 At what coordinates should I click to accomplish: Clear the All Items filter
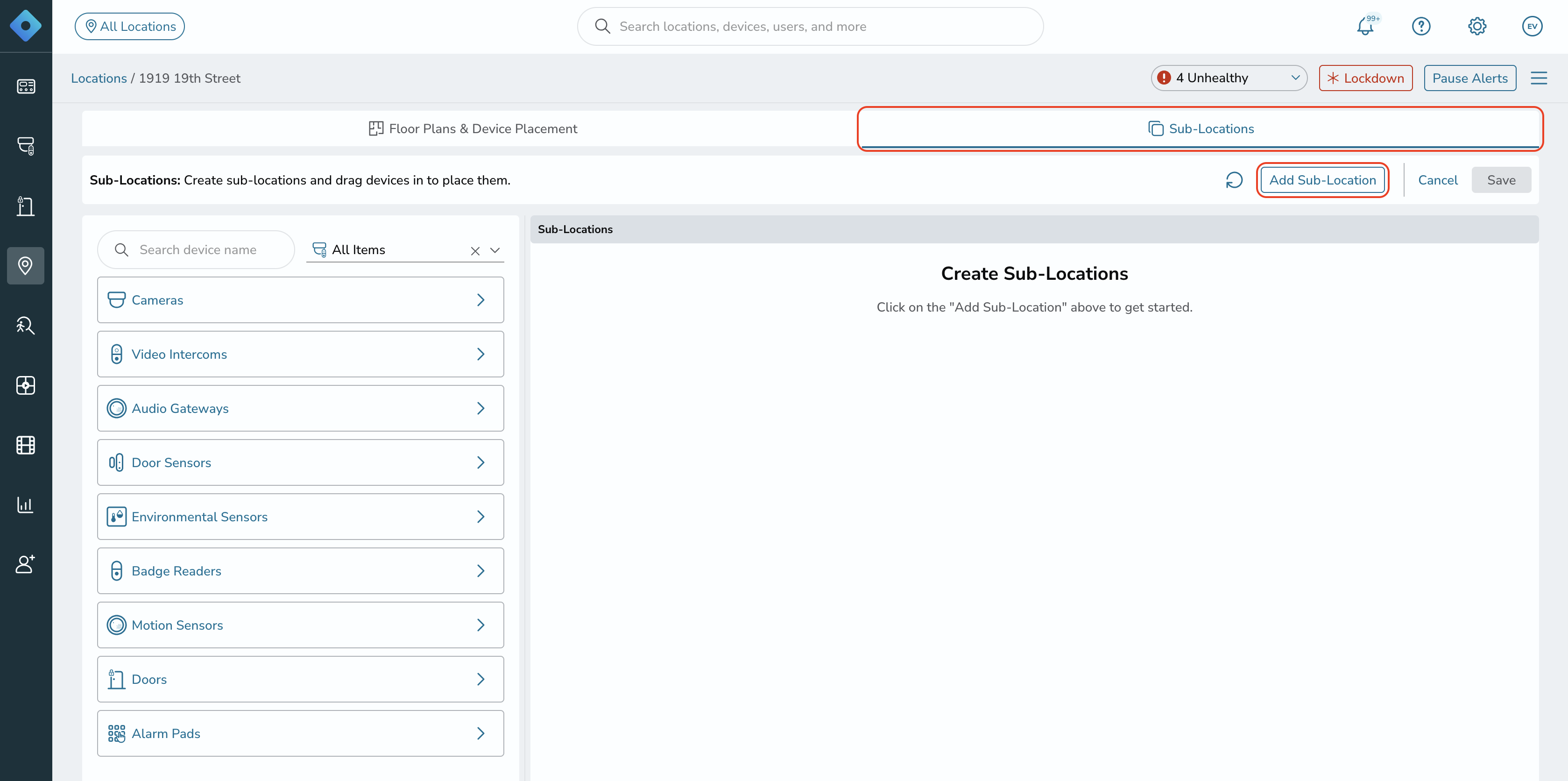click(475, 251)
